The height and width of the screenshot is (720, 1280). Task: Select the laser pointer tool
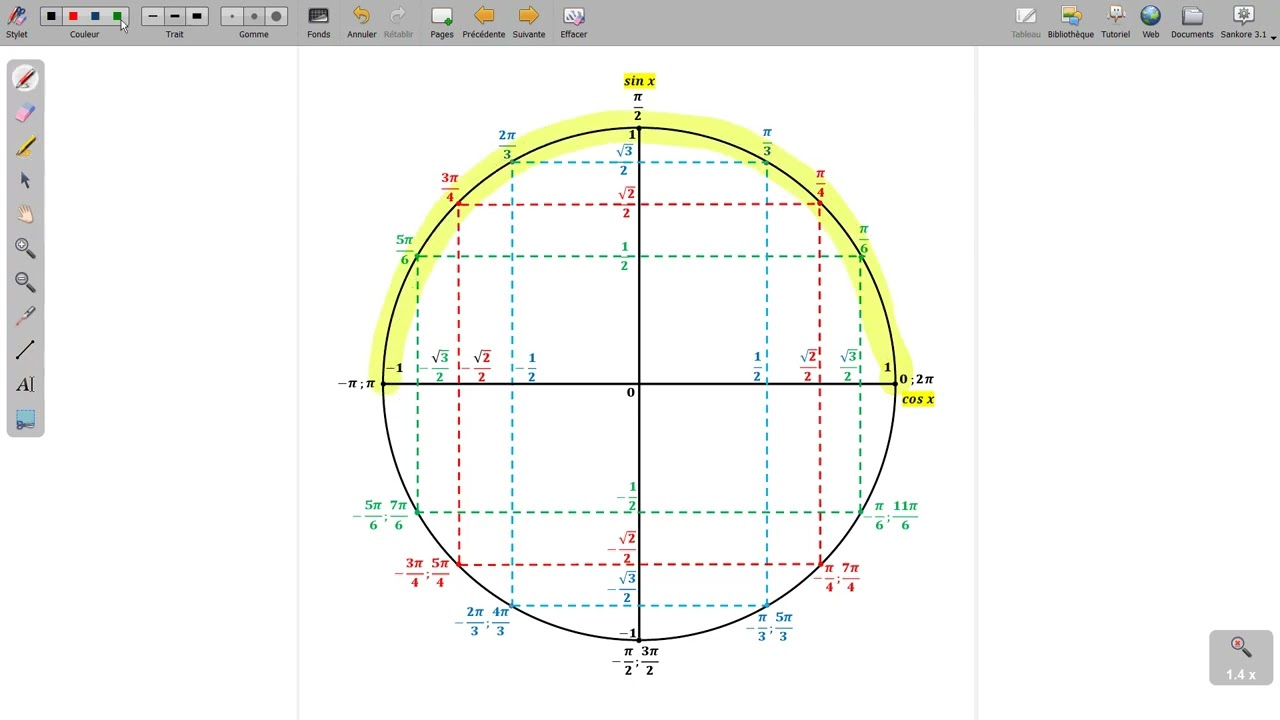(x=26, y=317)
